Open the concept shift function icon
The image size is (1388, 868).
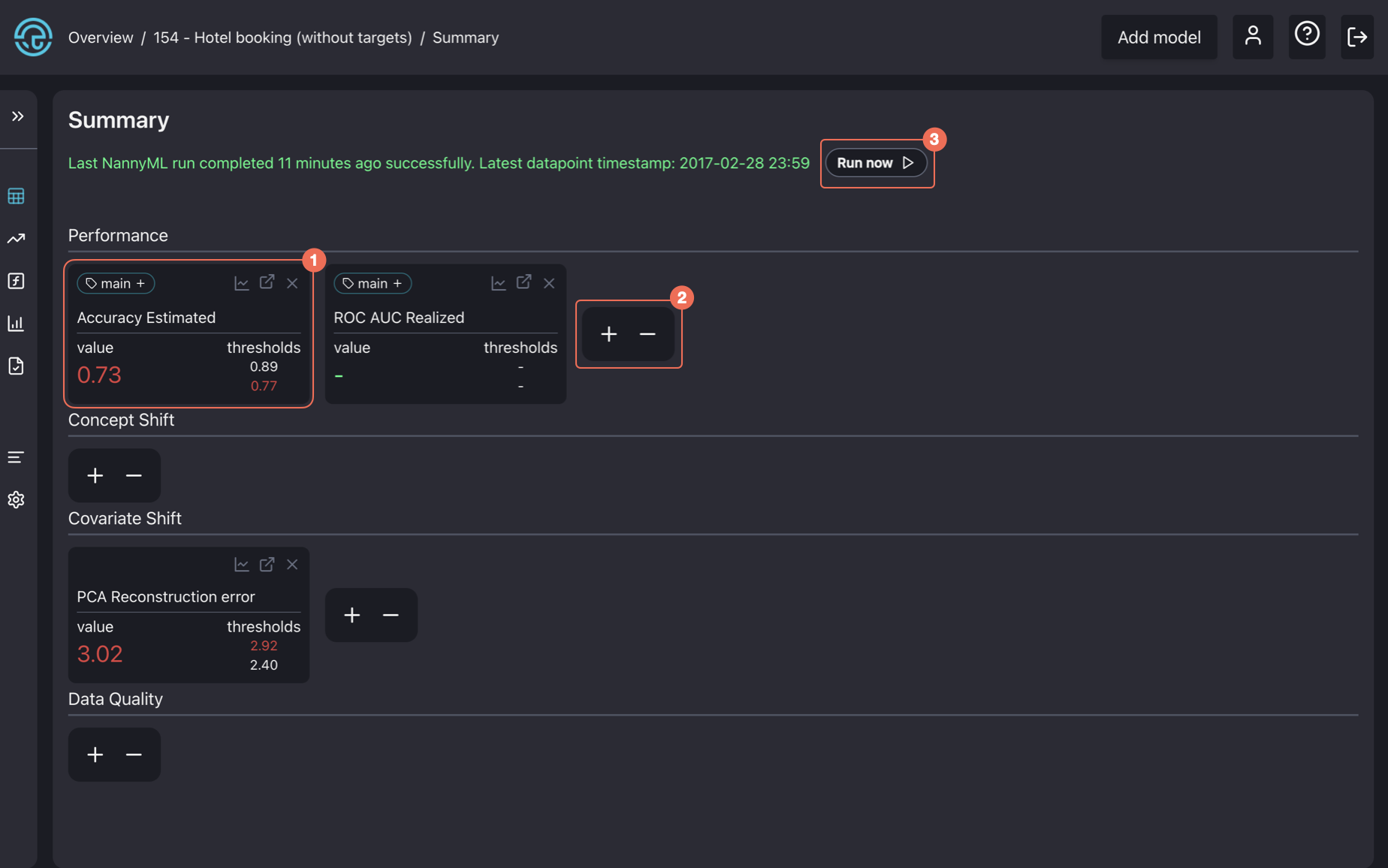click(x=16, y=281)
